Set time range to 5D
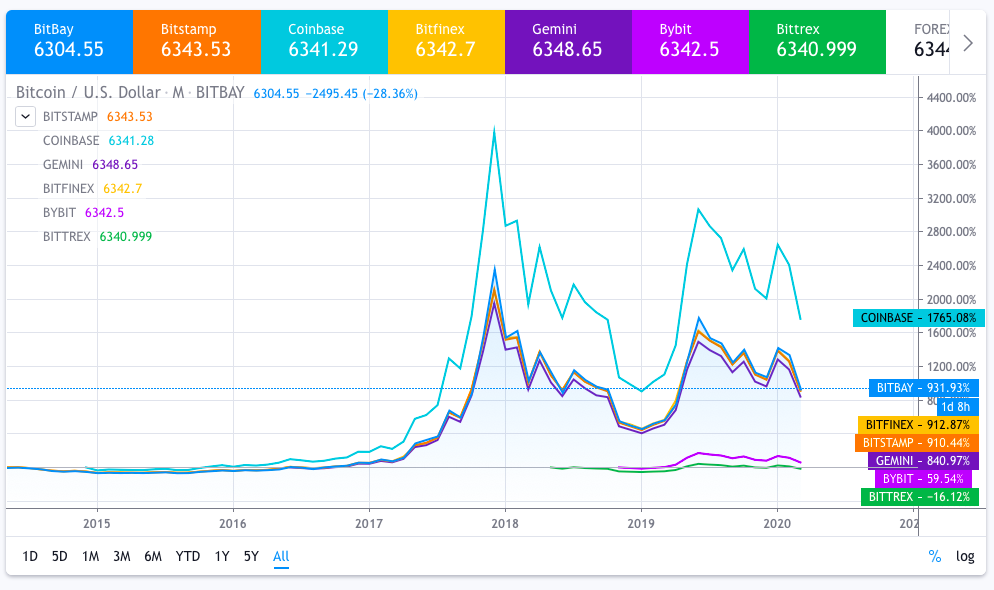Screen dimensions: 994x590 coord(60,556)
